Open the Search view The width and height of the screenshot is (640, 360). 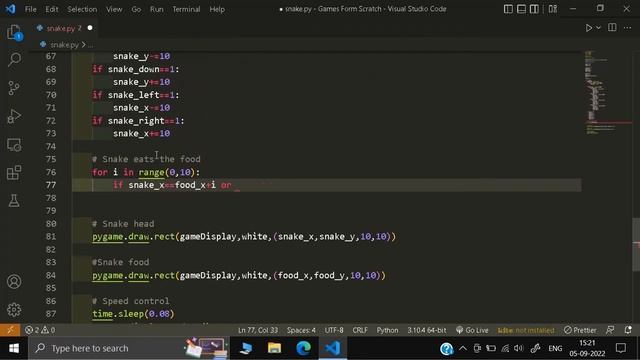[14, 60]
